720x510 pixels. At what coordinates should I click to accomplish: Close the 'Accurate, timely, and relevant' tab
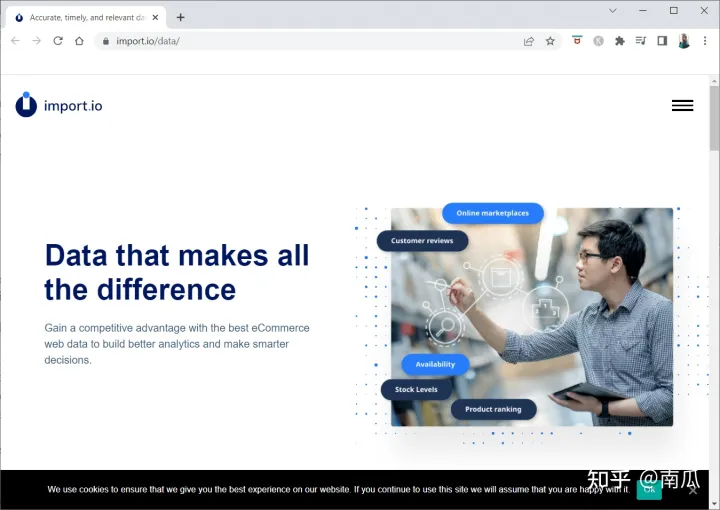click(155, 17)
